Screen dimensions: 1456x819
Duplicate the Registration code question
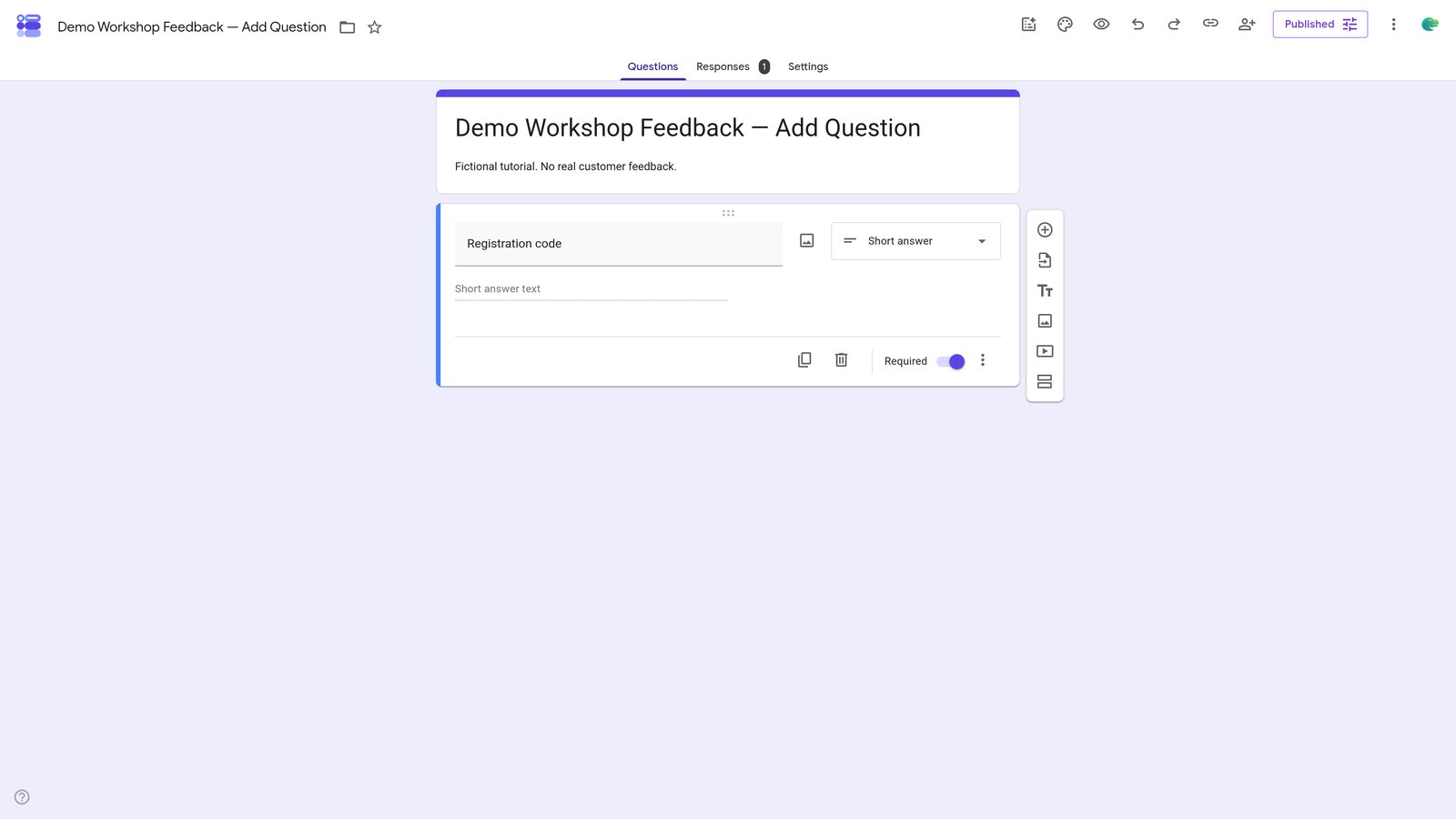click(x=804, y=360)
